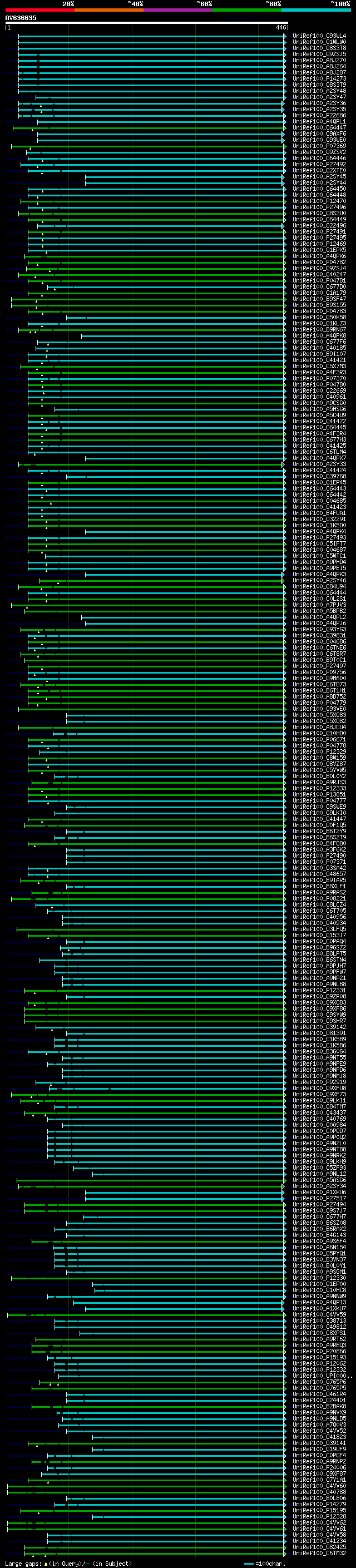
Task: Select the UniRef100_Q10HD0 hit label
Action: pyautogui.click(x=319, y=734)
